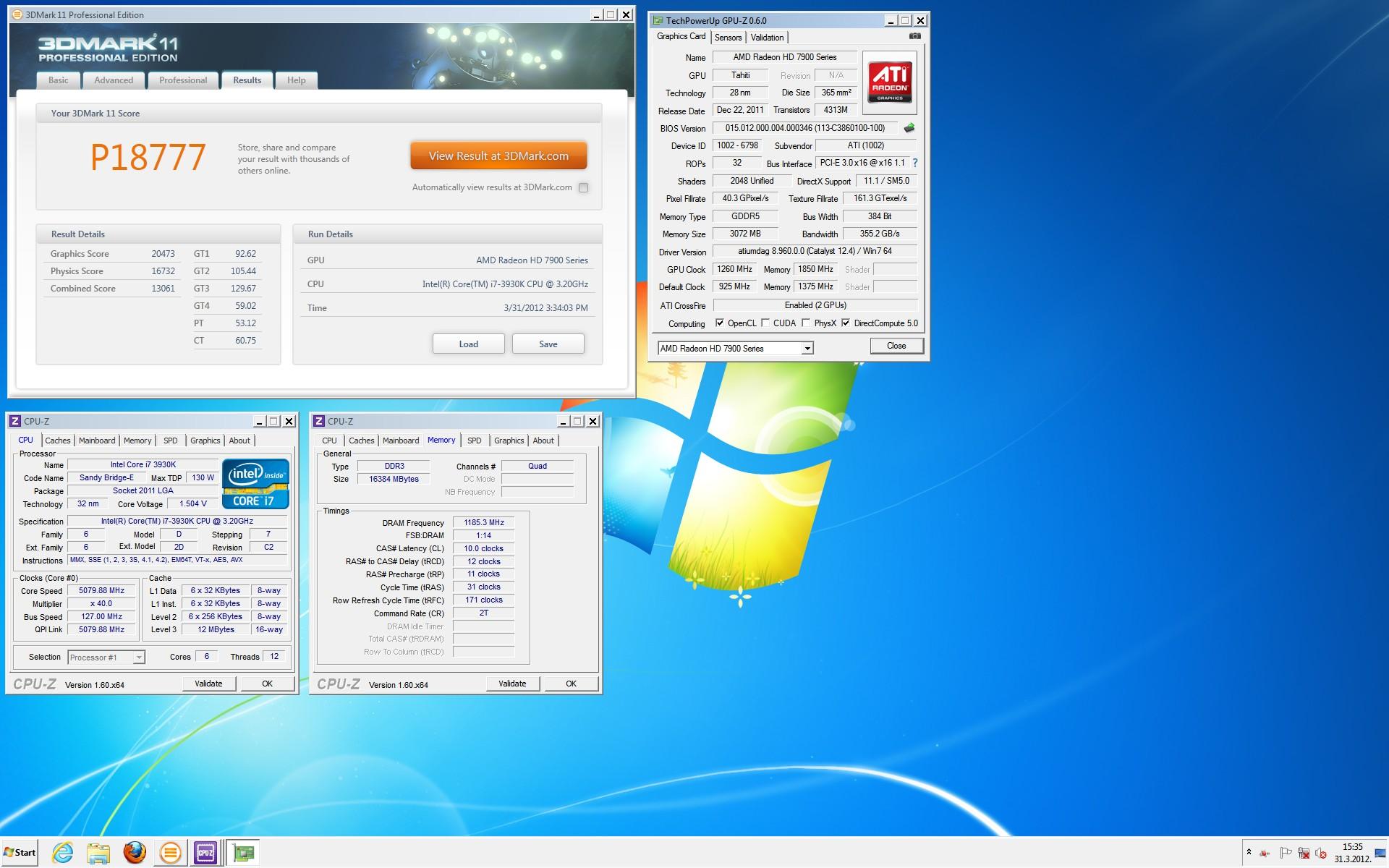The width and height of the screenshot is (1389, 868).
Task: Click Validate in CPU-Z Memory window
Action: (x=512, y=684)
